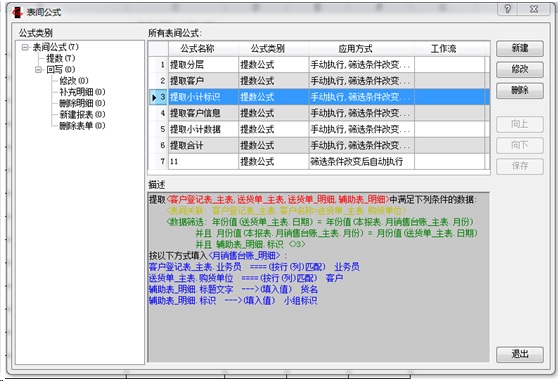Click the 向下 button
Viewport: 558px width, 381px height.
[x=520, y=145]
